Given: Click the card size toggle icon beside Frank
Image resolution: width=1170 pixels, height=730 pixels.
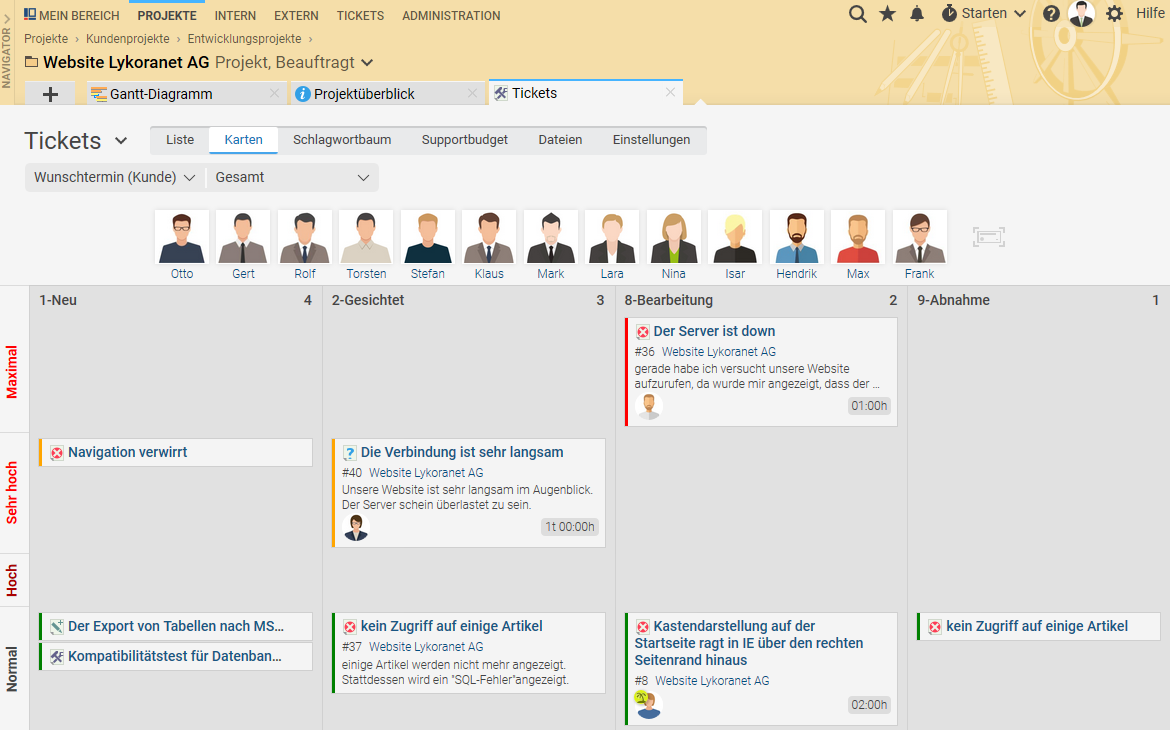Looking at the screenshot, I should [989, 237].
